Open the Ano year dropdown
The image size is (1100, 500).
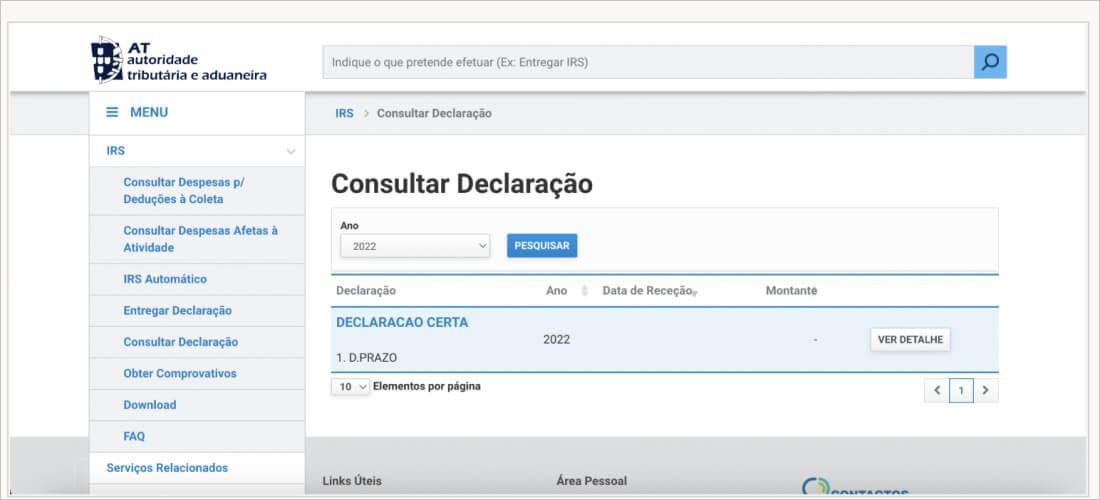point(415,245)
